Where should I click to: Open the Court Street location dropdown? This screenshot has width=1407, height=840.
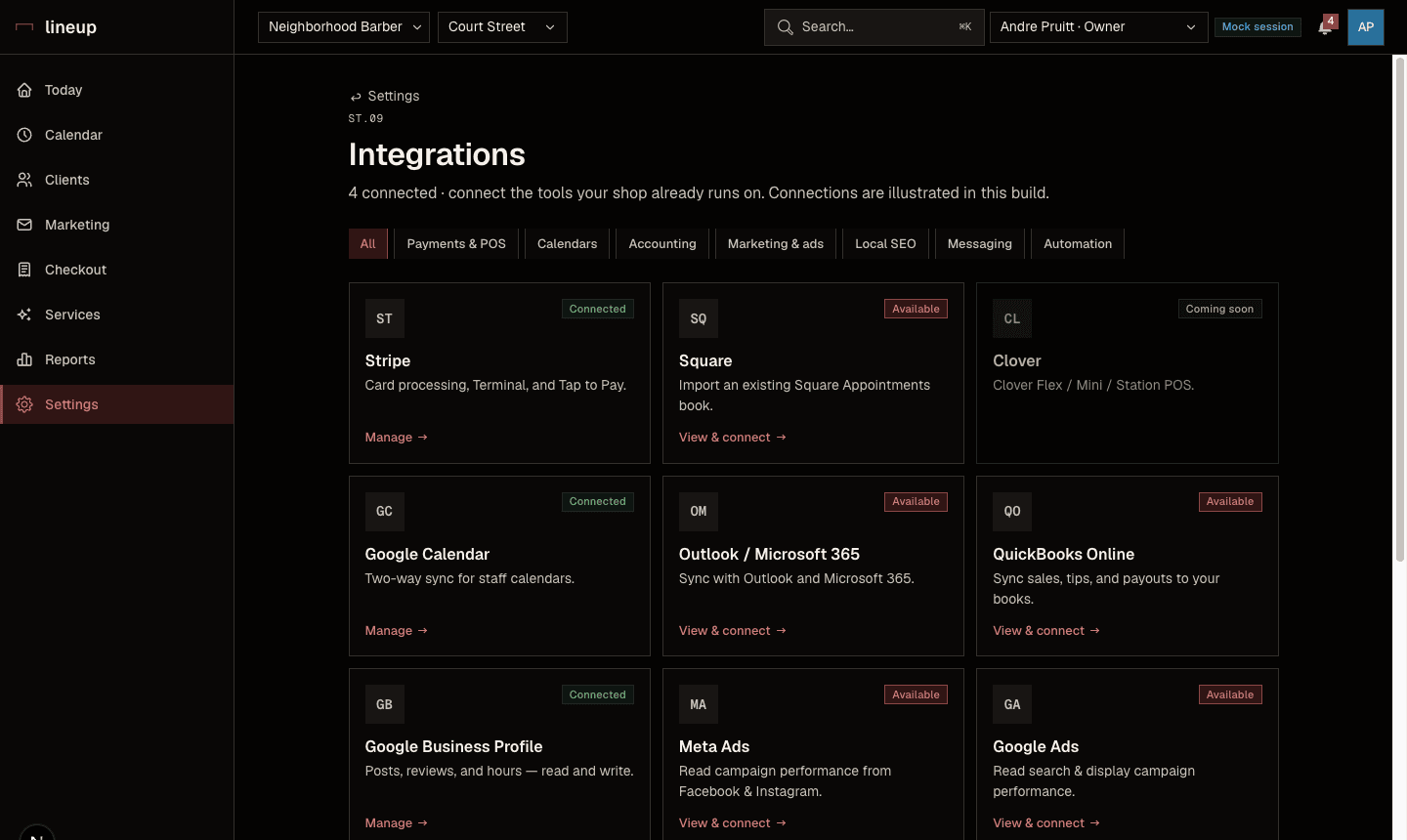click(502, 27)
